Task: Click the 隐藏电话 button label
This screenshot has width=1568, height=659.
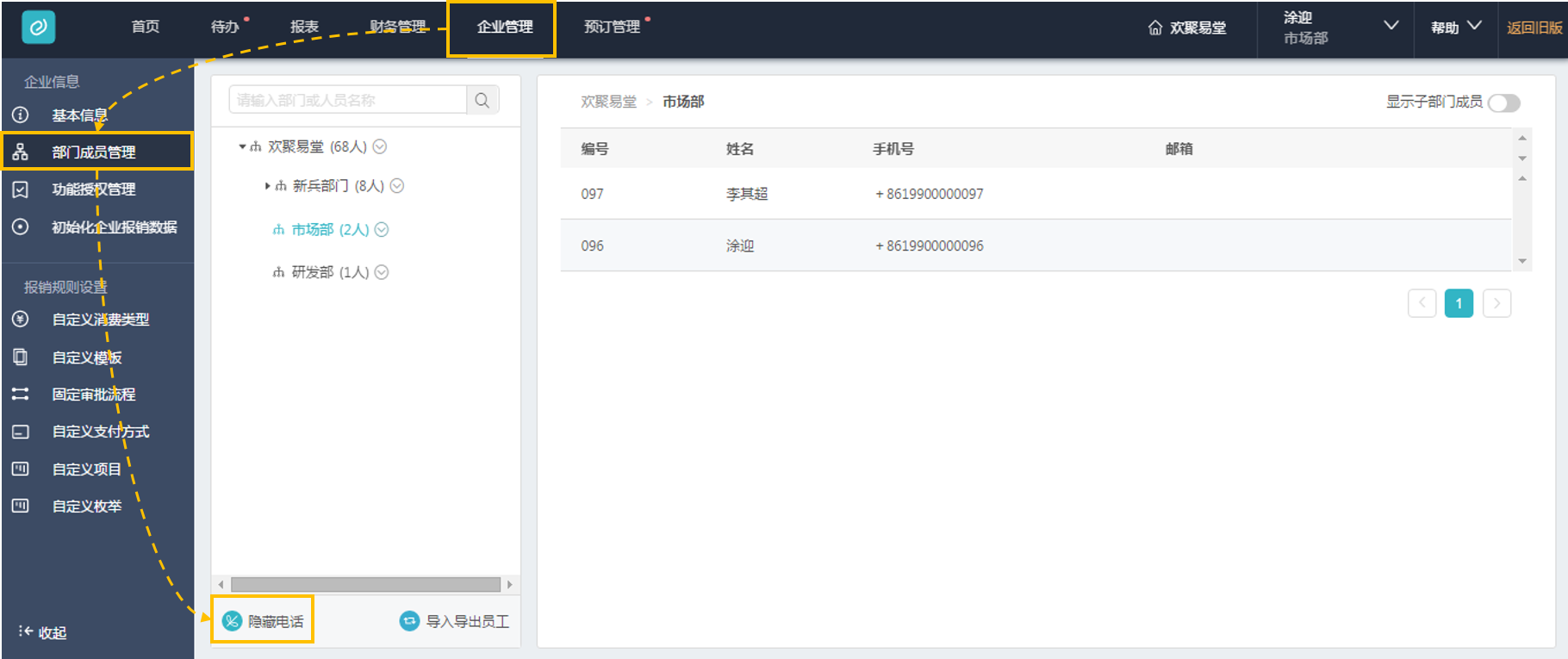Action: (x=276, y=621)
